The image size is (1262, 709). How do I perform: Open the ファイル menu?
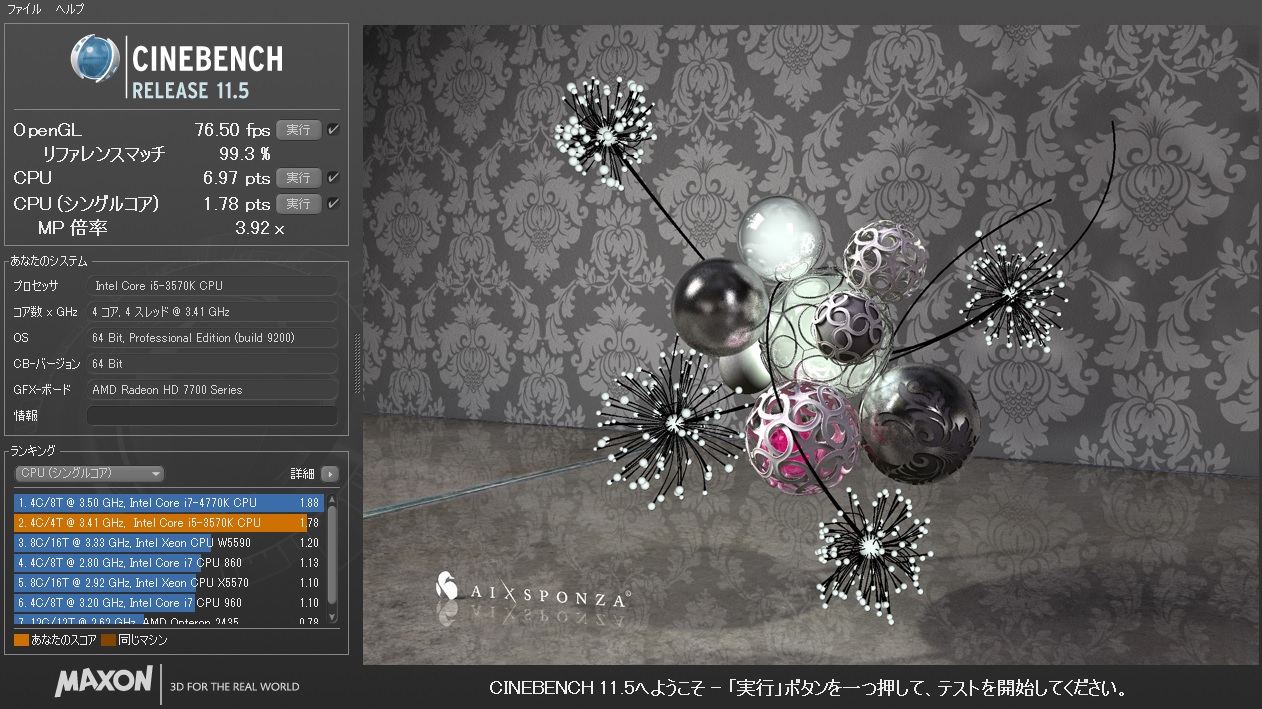click(24, 9)
